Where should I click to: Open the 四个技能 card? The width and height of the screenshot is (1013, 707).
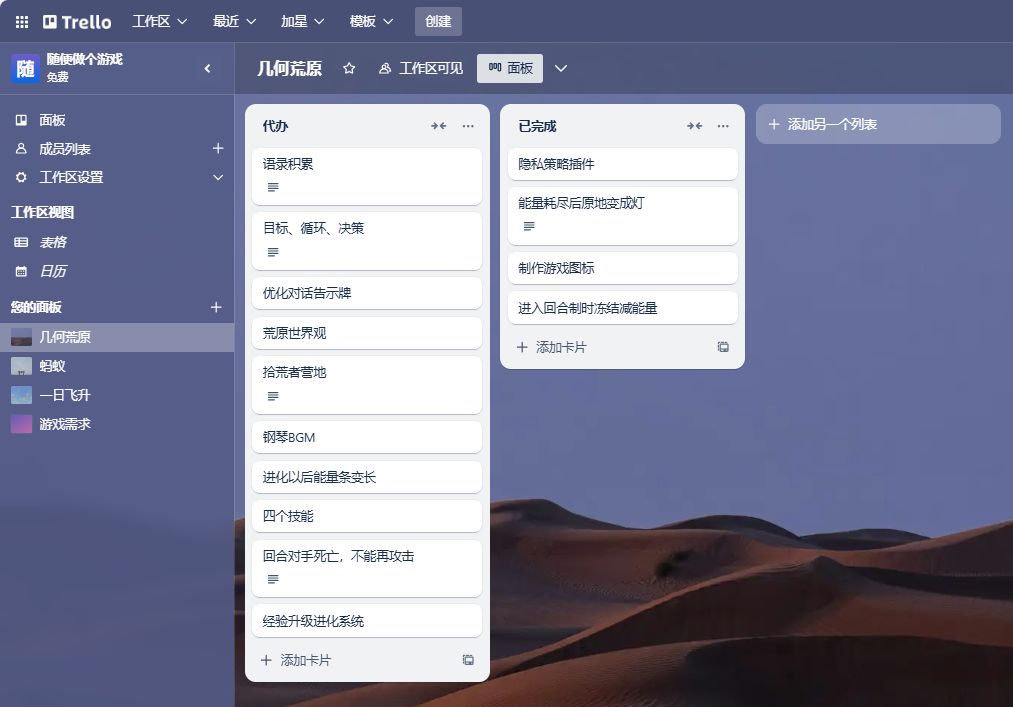click(x=367, y=516)
